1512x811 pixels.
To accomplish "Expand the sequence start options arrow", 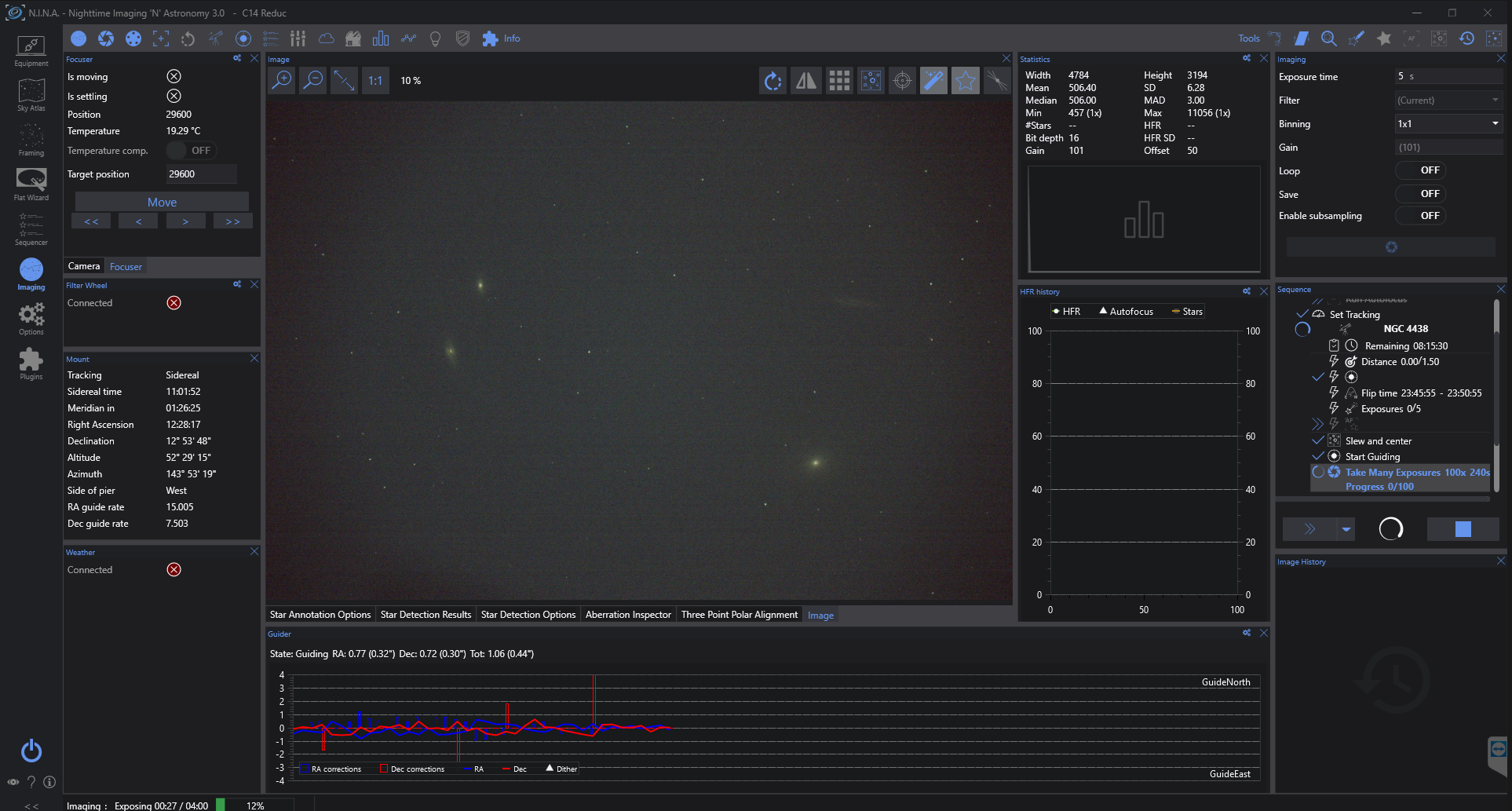I will 1346,529.
